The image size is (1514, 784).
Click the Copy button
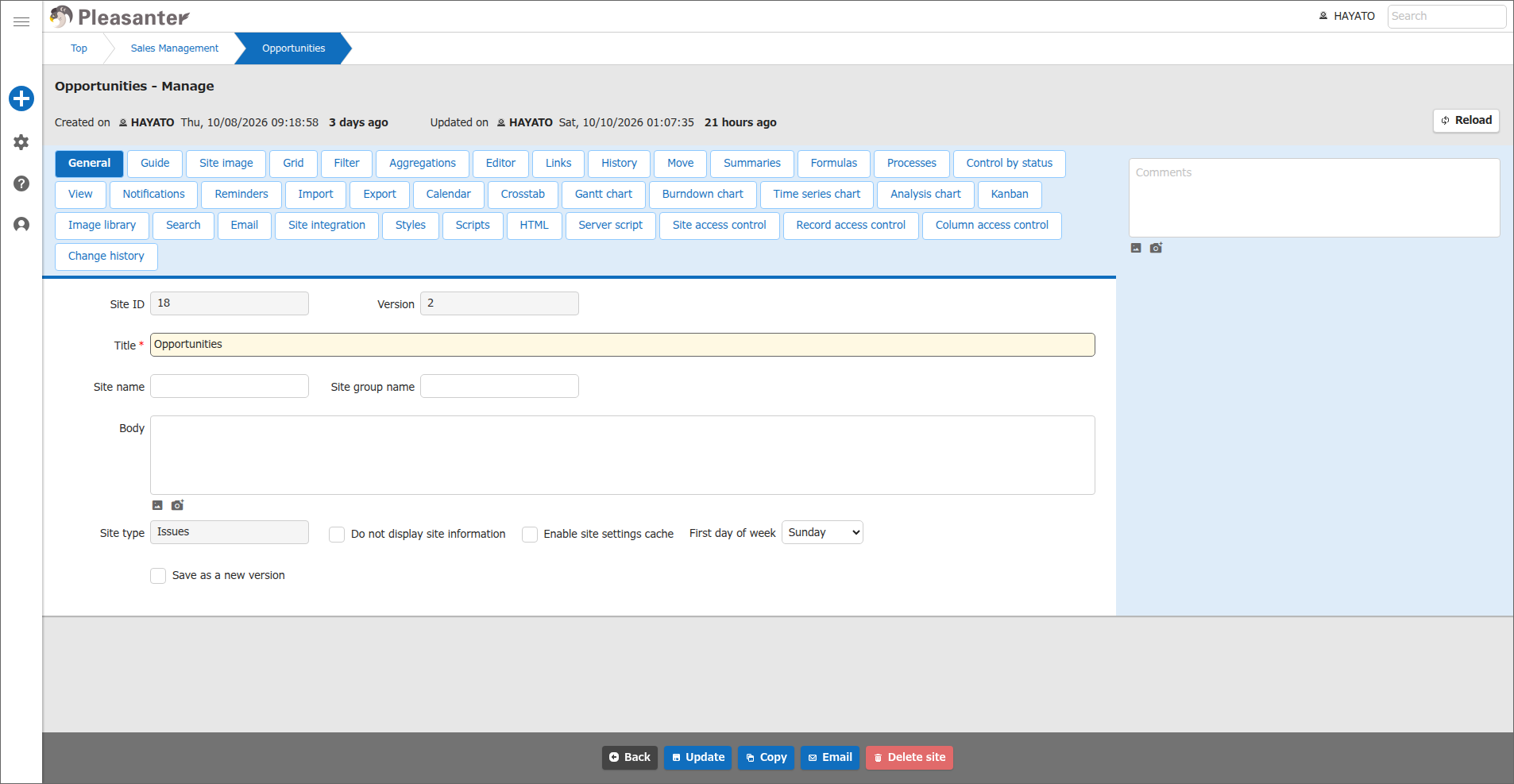(767, 758)
